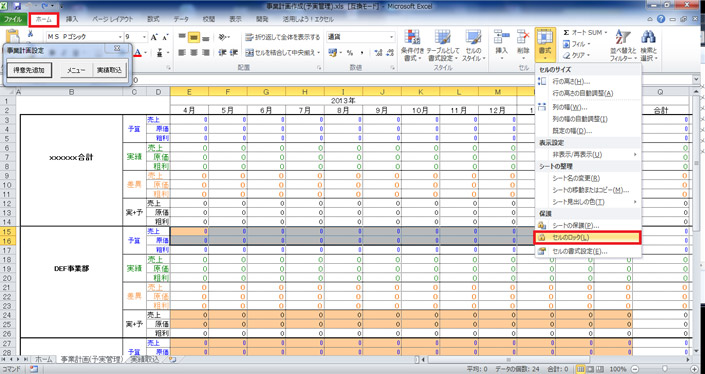Open conditional formatting 条件付き書式
705x374 pixels.
[x=412, y=45]
